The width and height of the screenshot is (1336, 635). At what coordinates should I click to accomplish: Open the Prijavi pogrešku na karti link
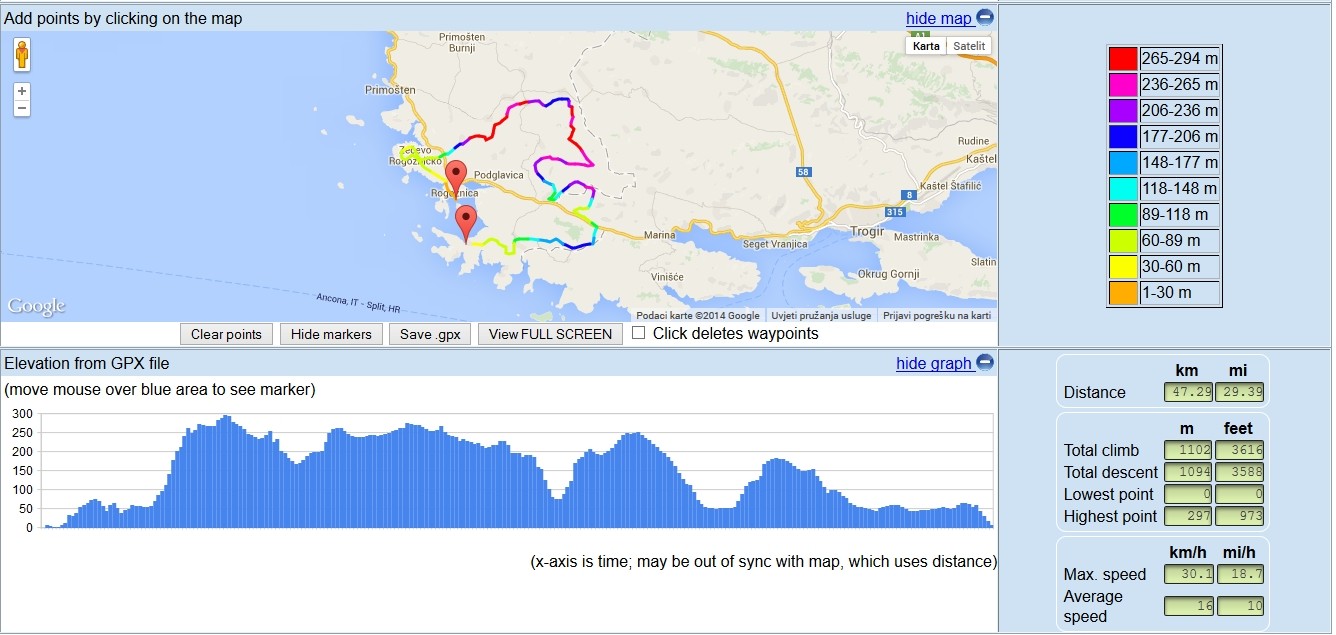click(937, 316)
